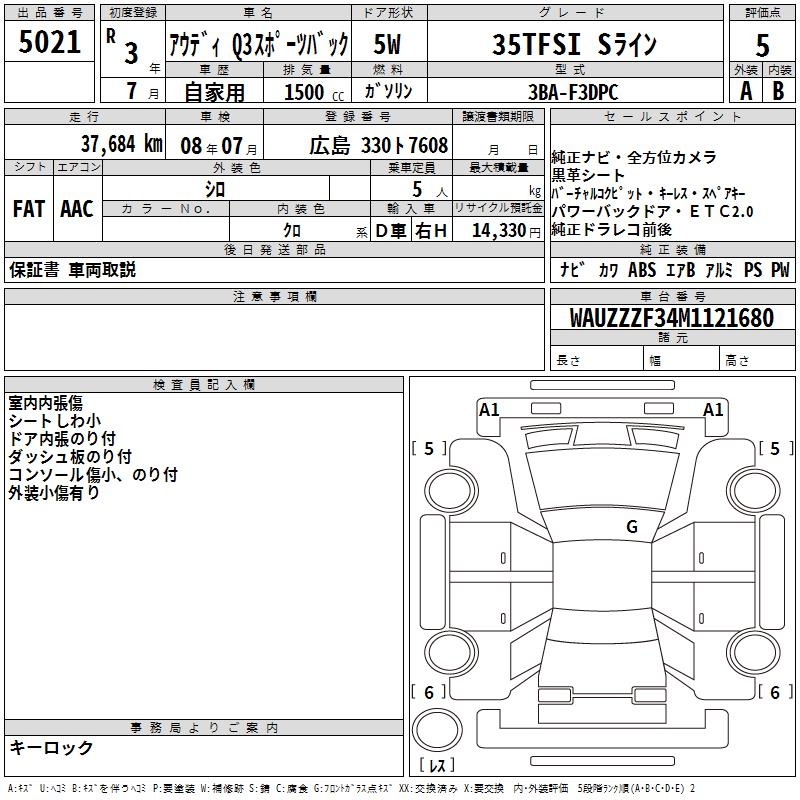Image resolution: width=800 pixels, height=800 pixels.
Task: Click the office notice キーロック
Action: click(51, 747)
